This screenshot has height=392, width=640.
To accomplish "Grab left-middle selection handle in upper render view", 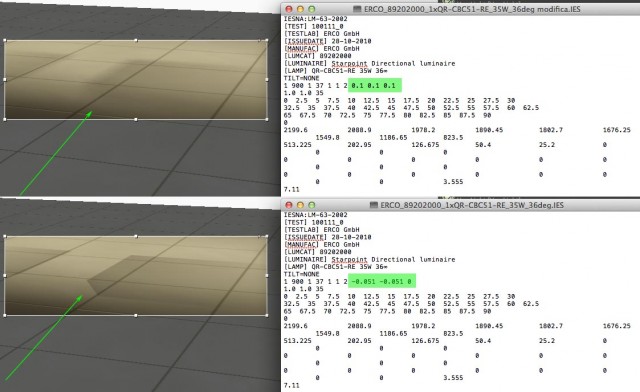I will [x=5, y=80].
